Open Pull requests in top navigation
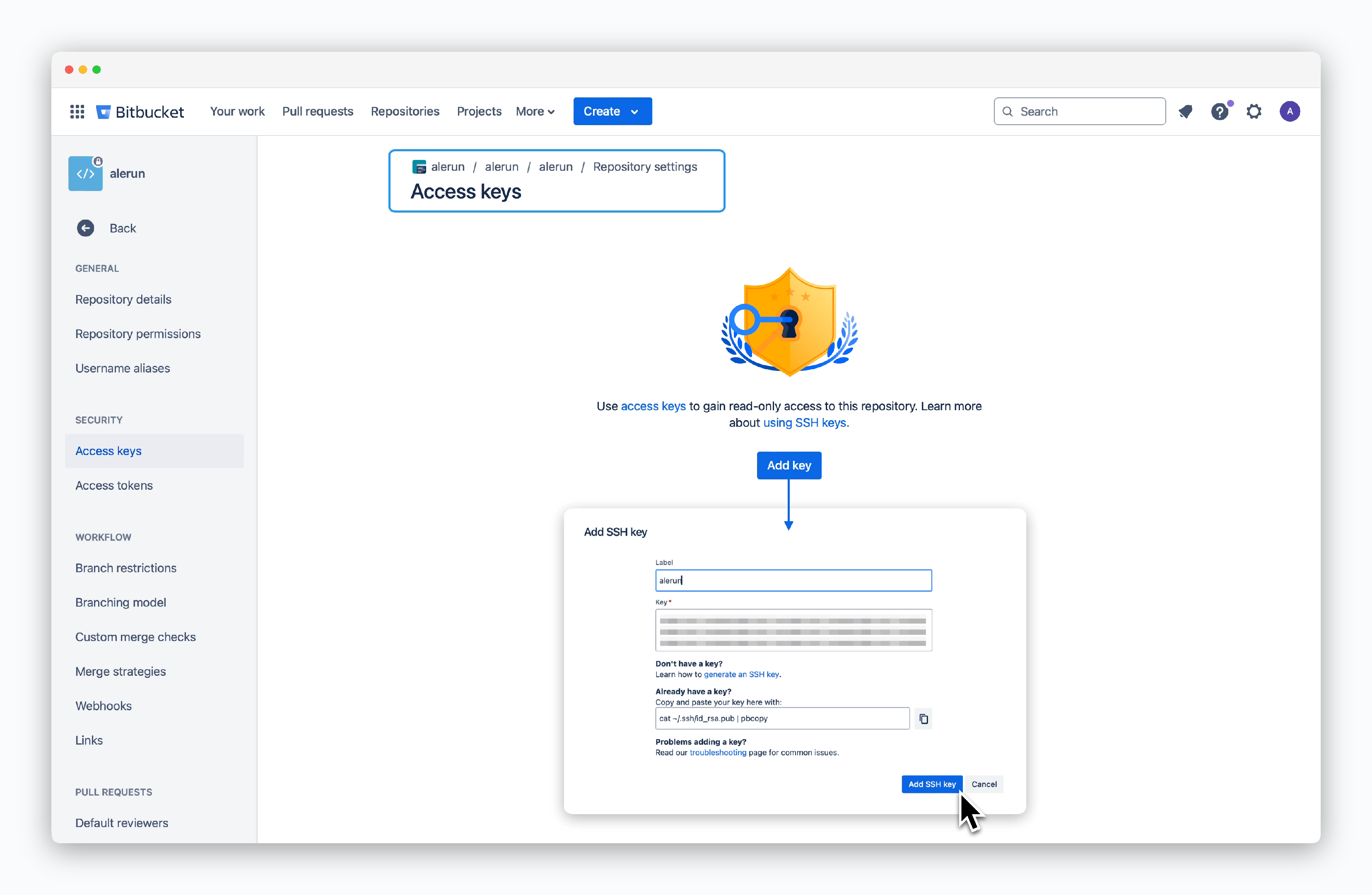Screen dimensions: 1372x895 pos(318,111)
